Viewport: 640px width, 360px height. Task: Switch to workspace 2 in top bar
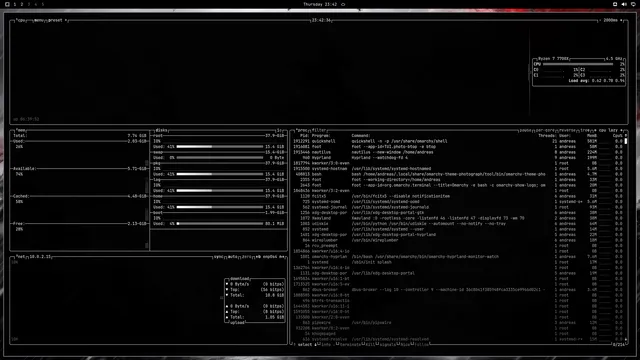[22, 4]
